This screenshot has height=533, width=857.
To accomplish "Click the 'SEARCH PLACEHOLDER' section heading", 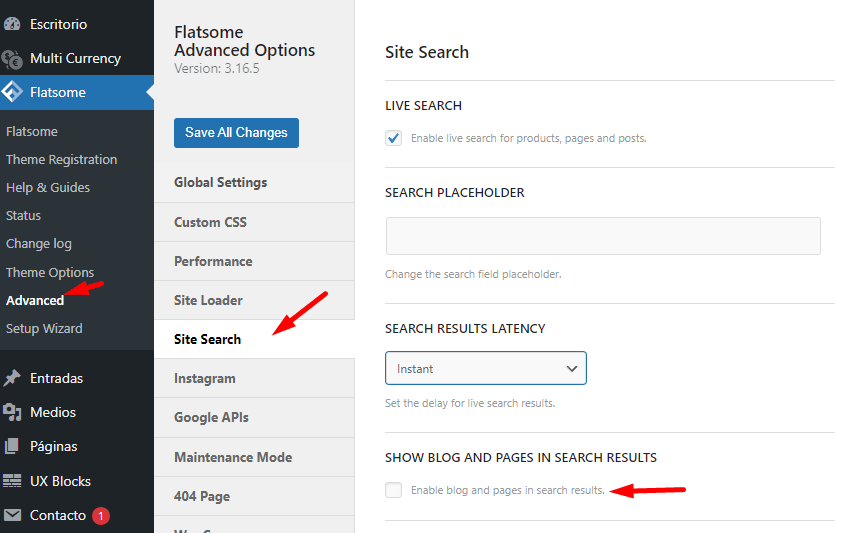I will [x=455, y=192].
